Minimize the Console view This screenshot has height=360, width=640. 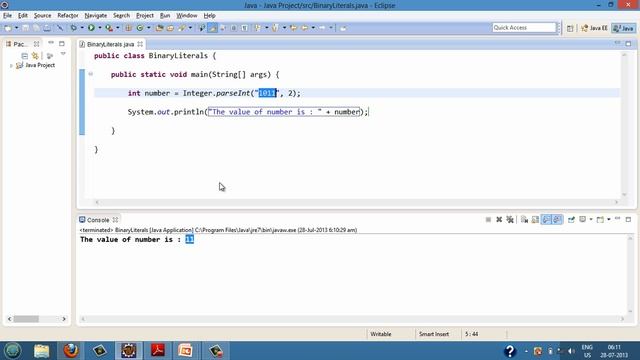click(618, 219)
